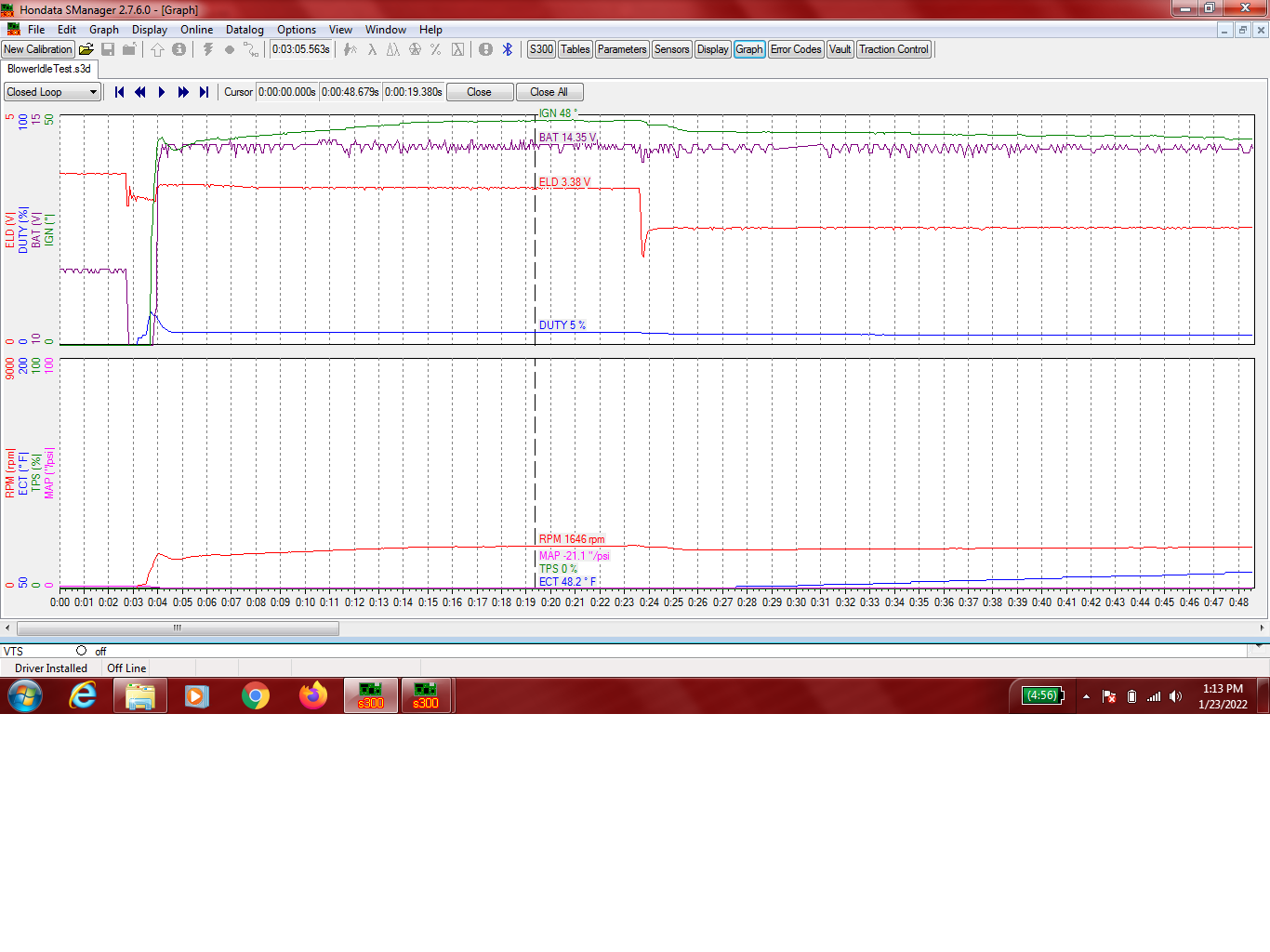Click the open file folder icon
Viewport: 1270px width, 952px height.
point(86,49)
